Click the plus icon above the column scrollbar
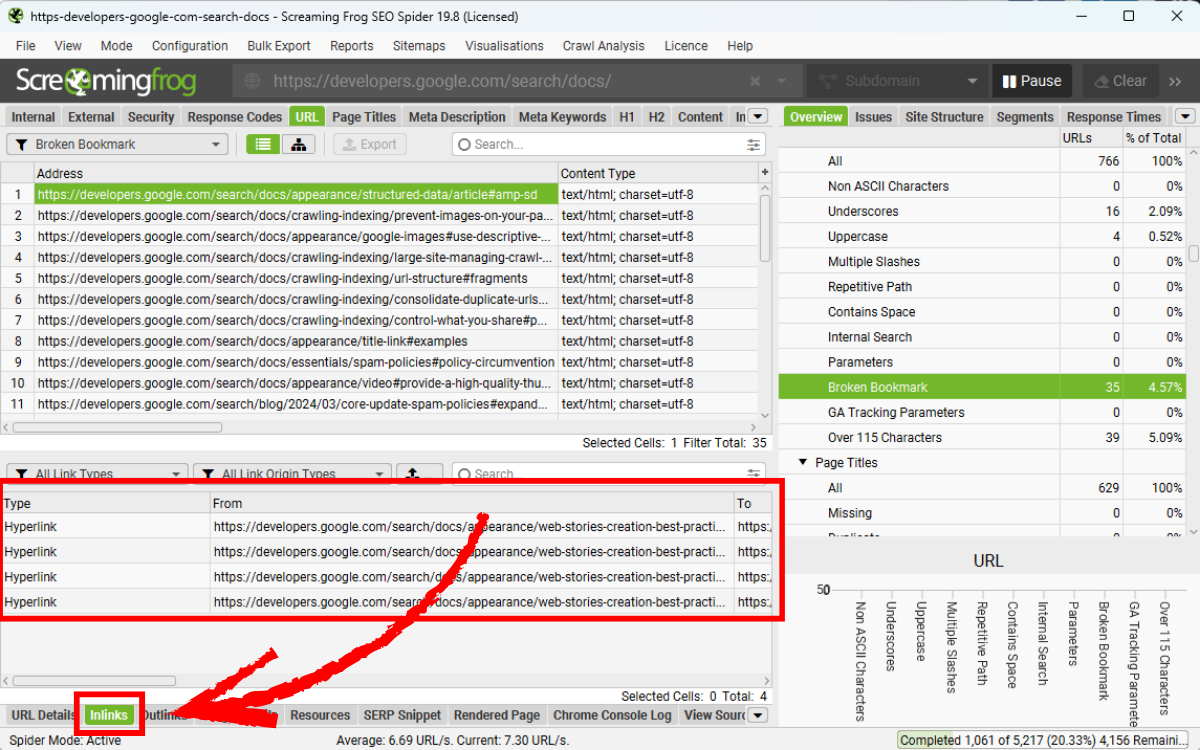The image size is (1200, 750). pos(764,170)
